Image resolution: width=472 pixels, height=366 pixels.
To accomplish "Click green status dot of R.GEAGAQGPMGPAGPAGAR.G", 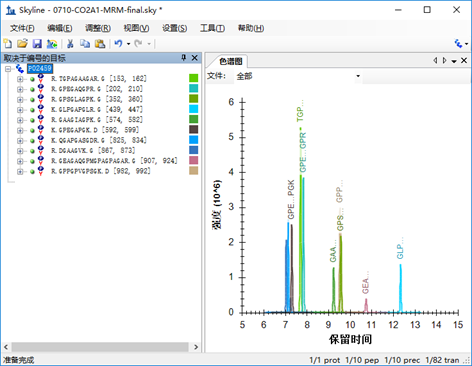I will (x=32, y=161).
